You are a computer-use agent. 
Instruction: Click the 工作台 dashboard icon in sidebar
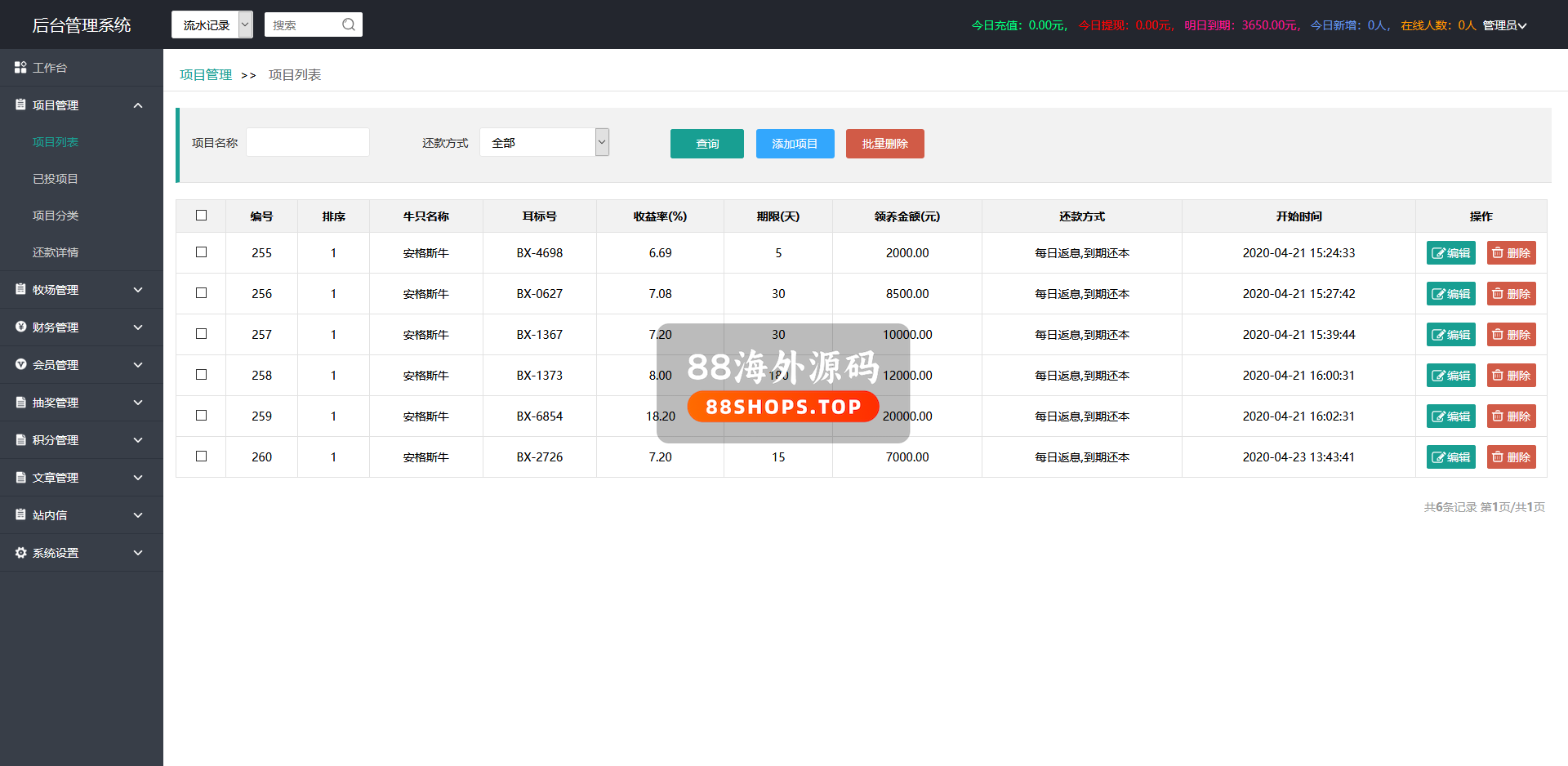click(20, 67)
